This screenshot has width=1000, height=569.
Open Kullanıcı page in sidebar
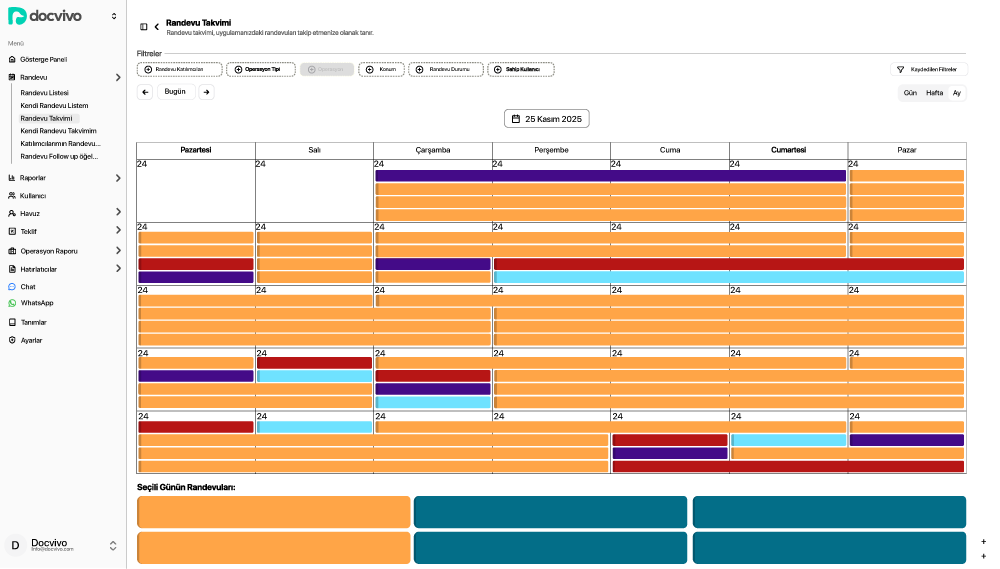click(33, 196)
